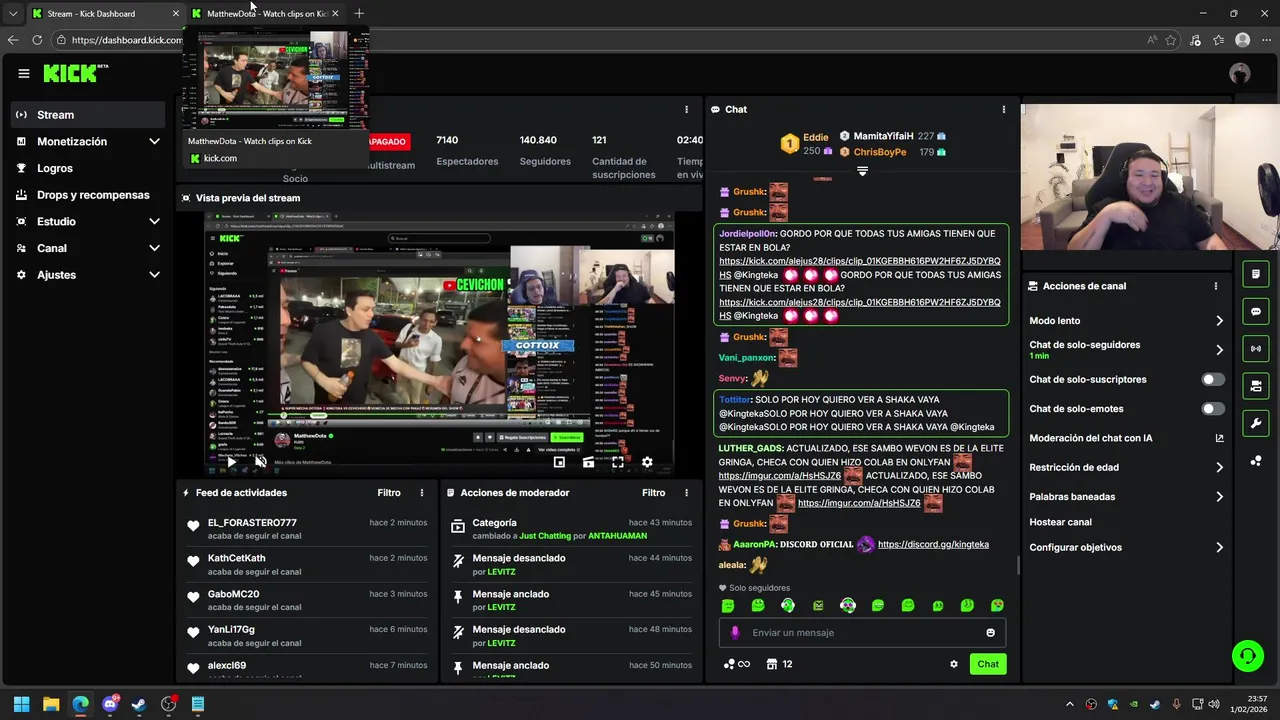Create a clip from the stream preview
The width and height of the screenshot is (1280, 720).
[588, 462]
